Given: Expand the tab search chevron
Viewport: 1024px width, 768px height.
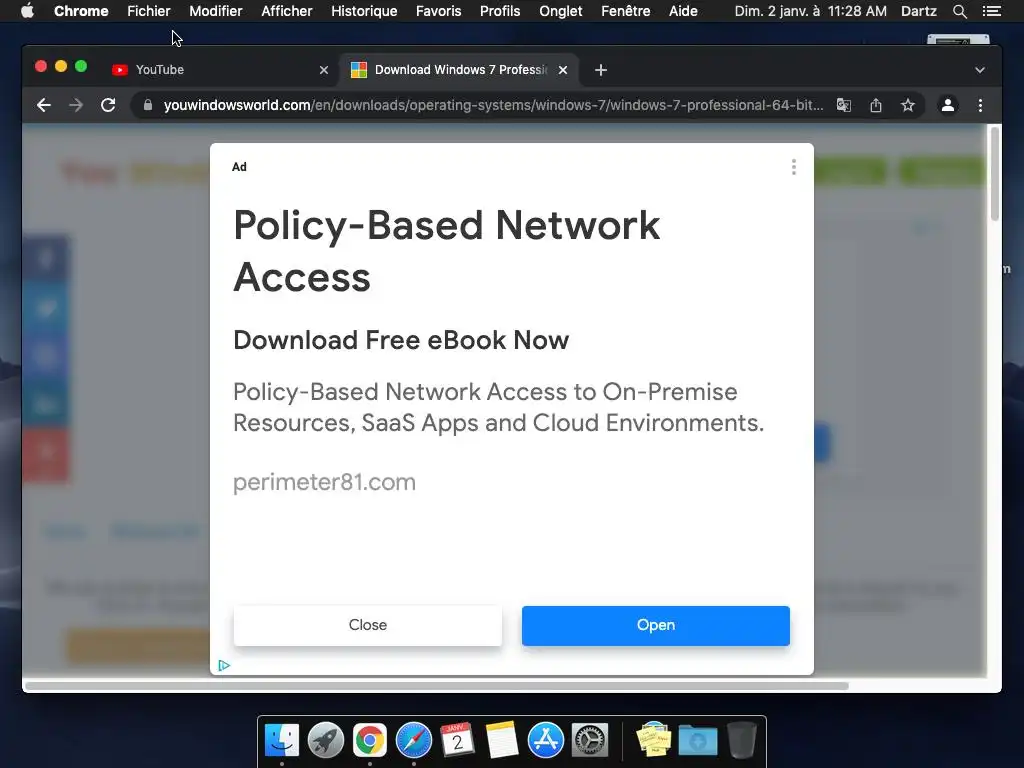Looking at the screenshot, I should [980, 70].
